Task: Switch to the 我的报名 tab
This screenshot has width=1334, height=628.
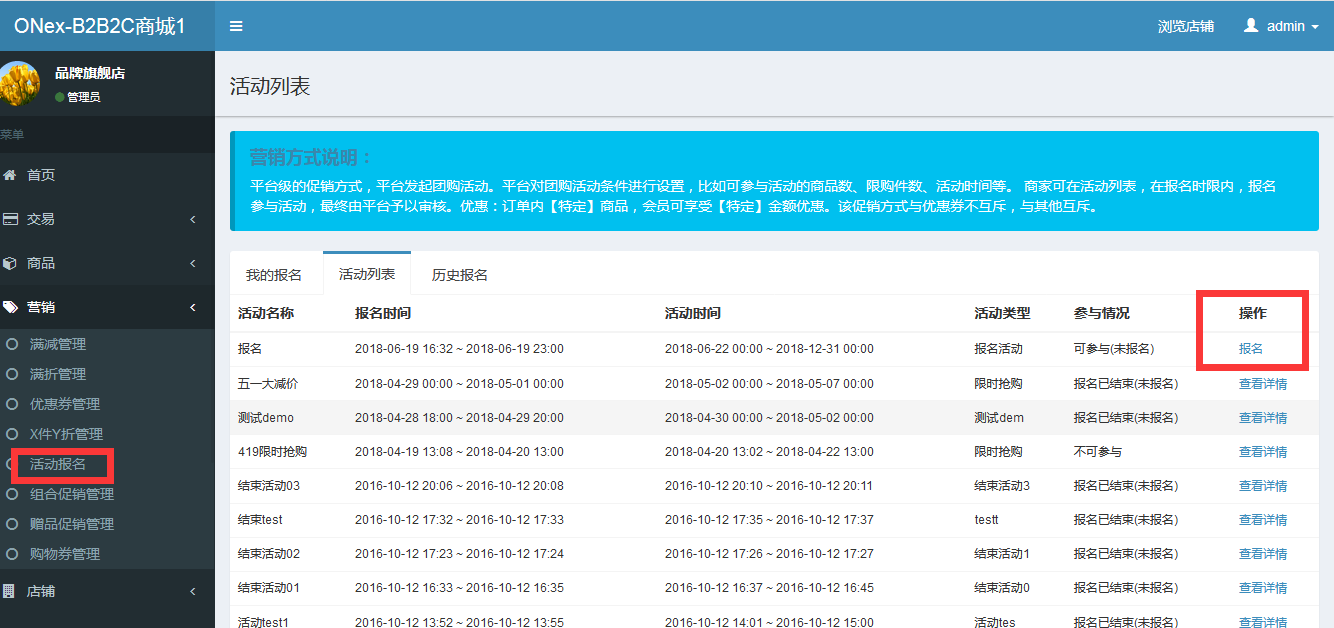Action: [274, 275]
